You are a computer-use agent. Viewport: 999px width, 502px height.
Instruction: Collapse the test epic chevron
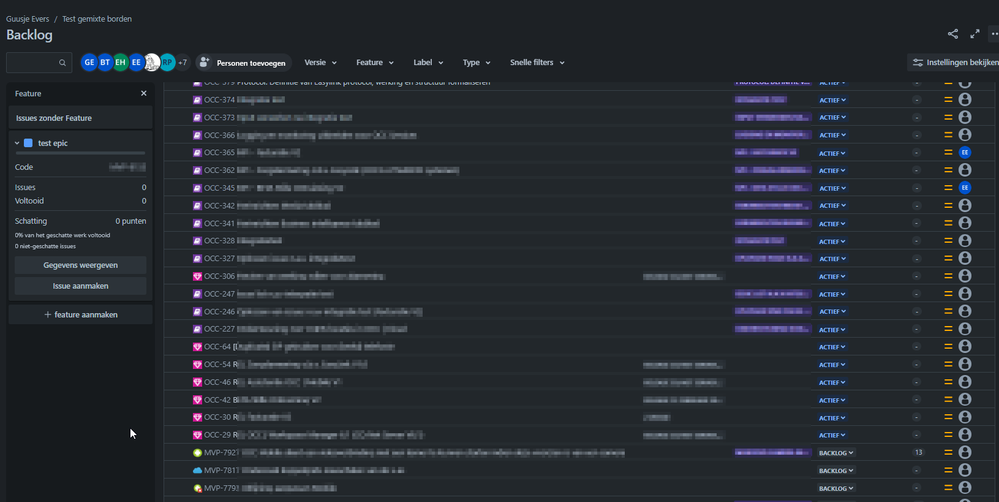pyautogui.click(x=17, y=143)
